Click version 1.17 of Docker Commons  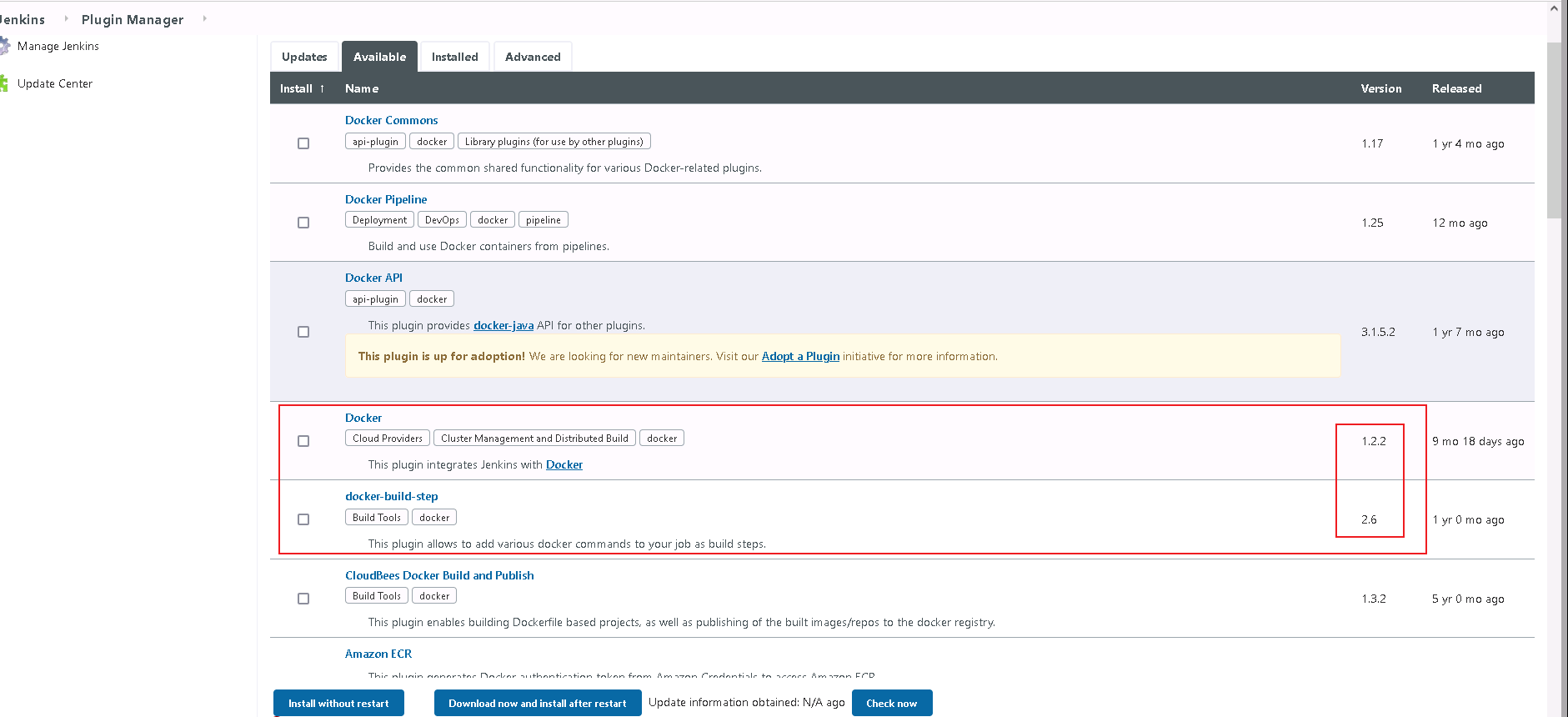(x=1372, y=143)
